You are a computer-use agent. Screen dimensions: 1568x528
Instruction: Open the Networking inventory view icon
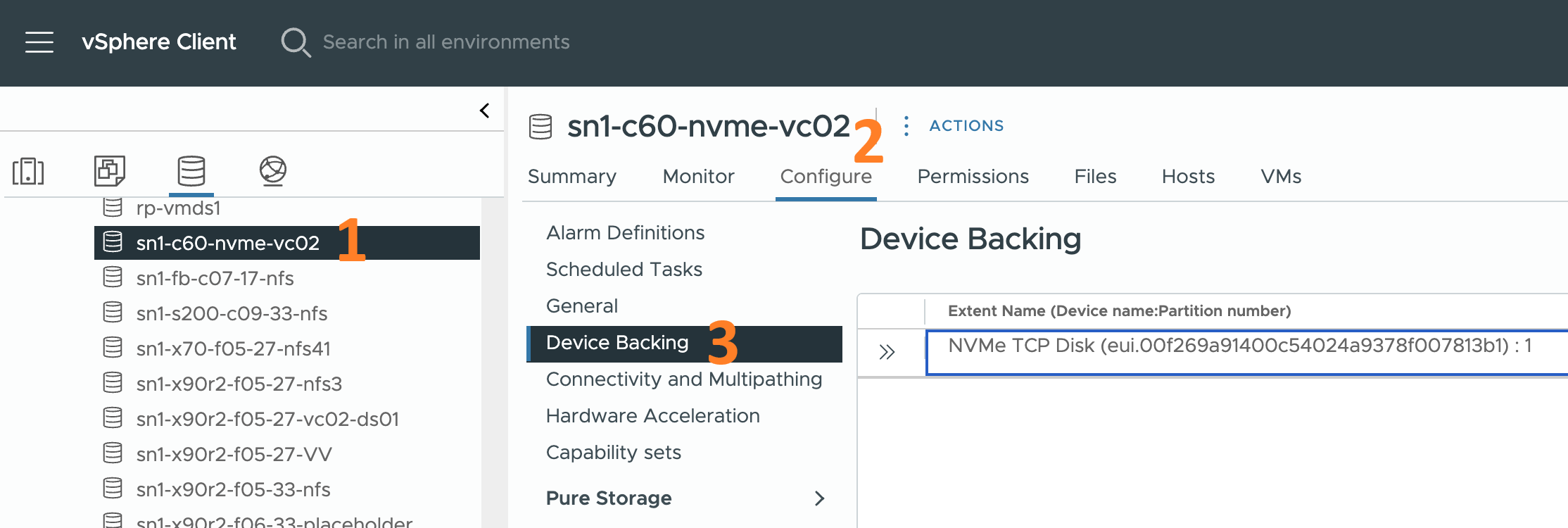point(274,170)
